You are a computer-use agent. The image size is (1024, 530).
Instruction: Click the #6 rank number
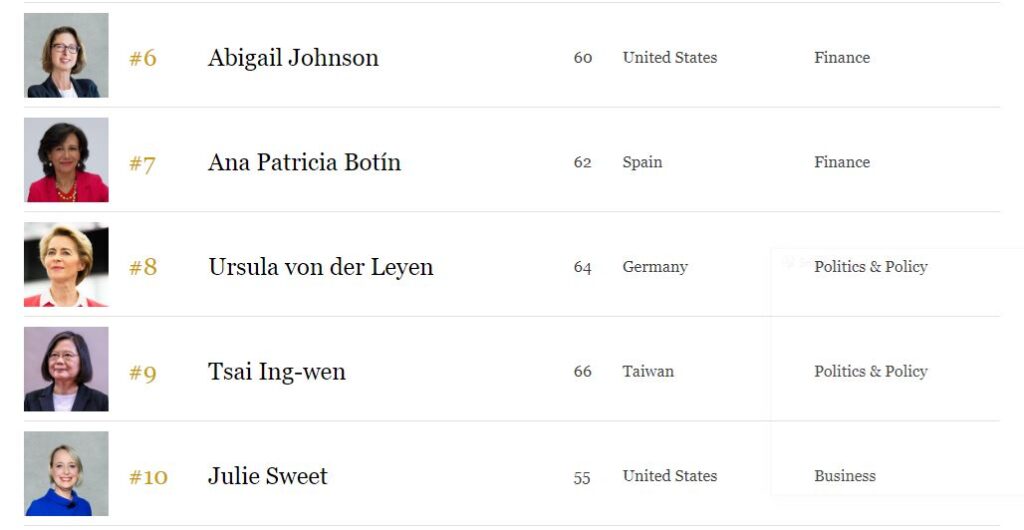[x=143, y=58]
